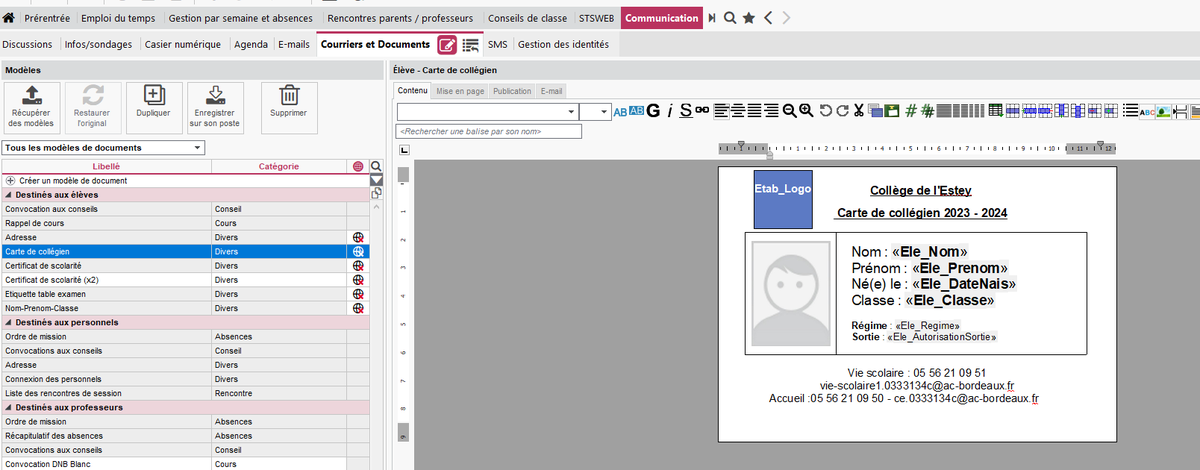The image size is (1200, 470).
Task: Insert table with green grid icon
Action: pos(995,111)
